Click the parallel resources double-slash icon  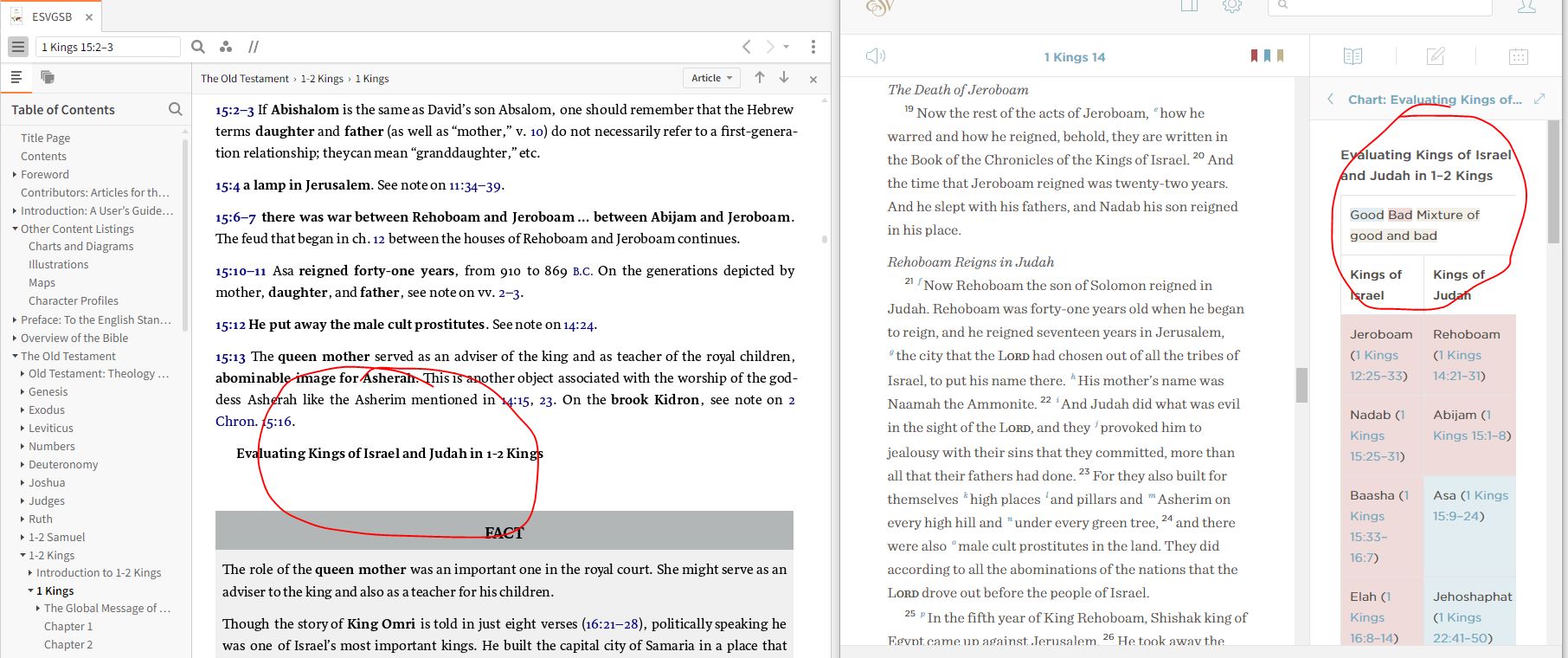[x=254, y=47]
